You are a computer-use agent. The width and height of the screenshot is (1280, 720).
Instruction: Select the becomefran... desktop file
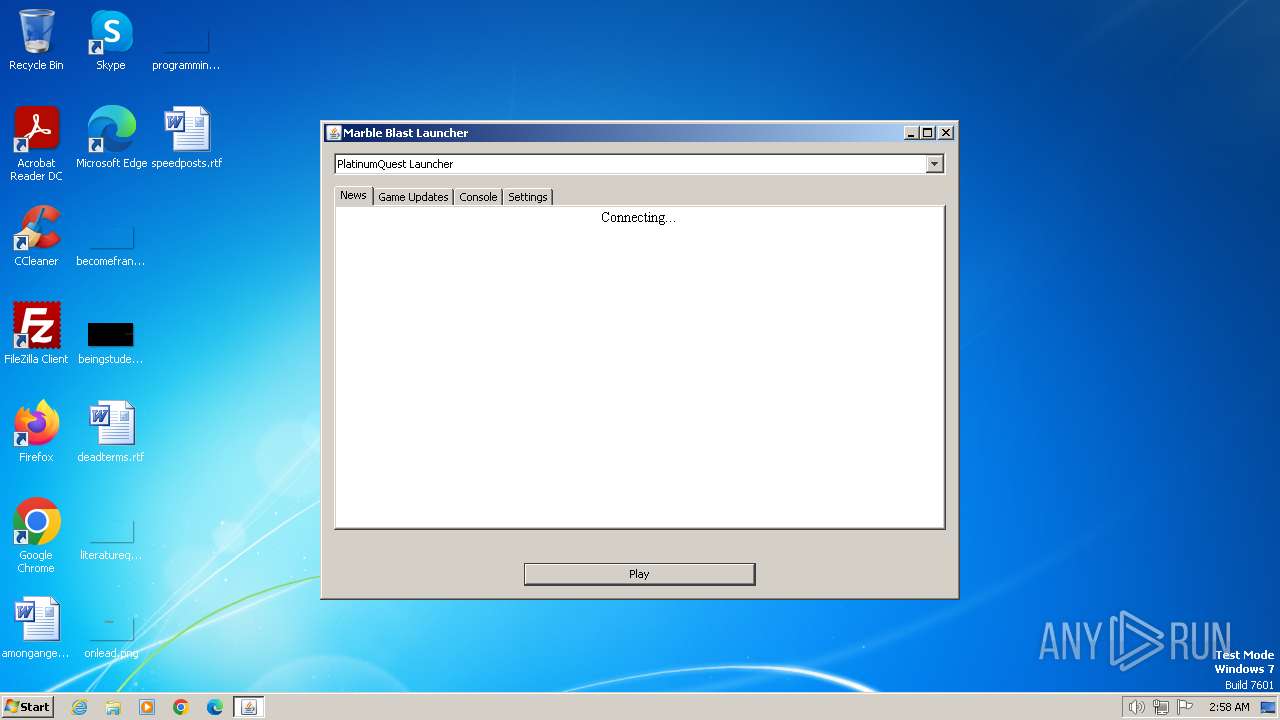pyautogui.click(x=110, y=245)
